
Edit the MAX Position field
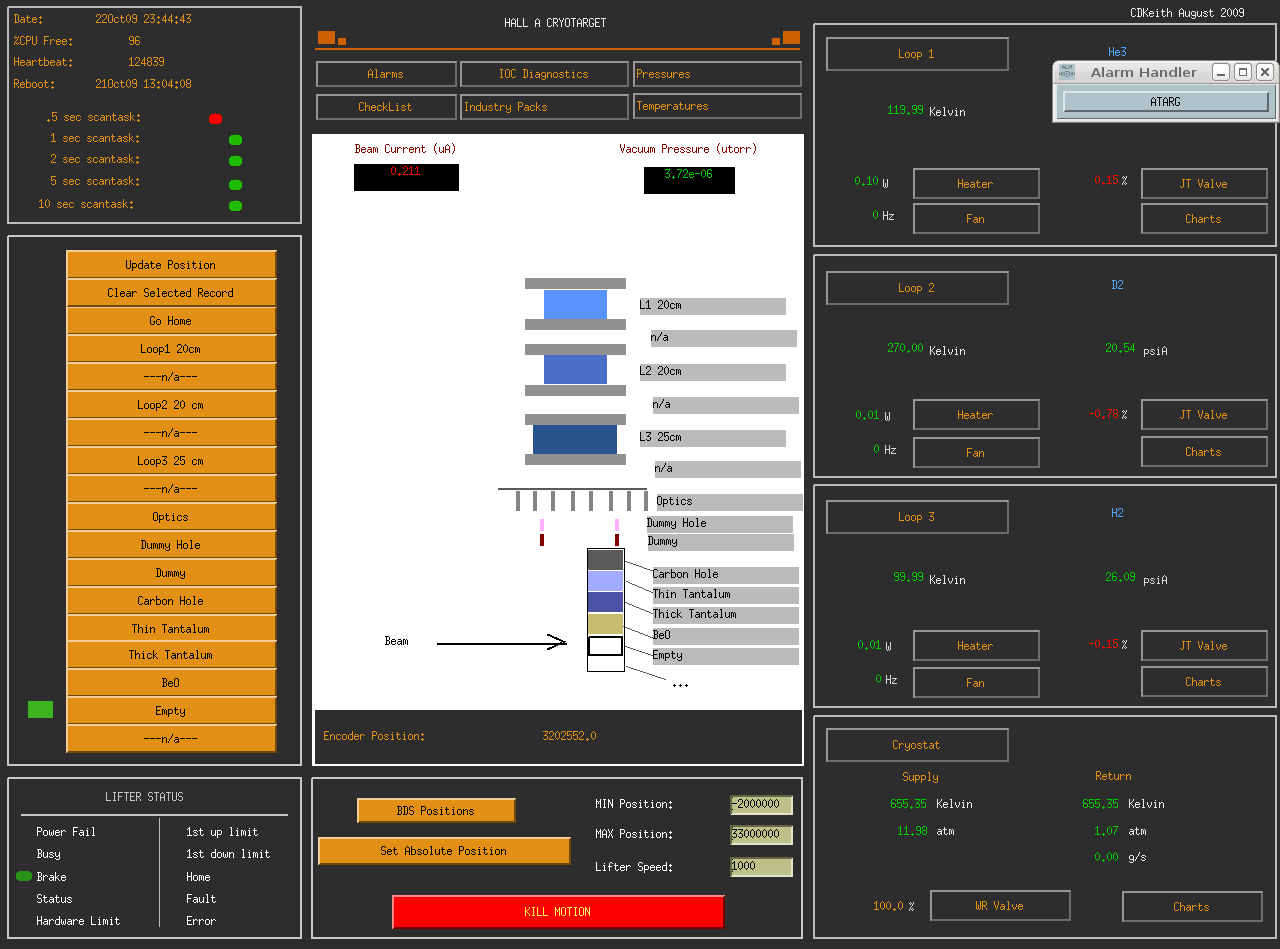761,835
